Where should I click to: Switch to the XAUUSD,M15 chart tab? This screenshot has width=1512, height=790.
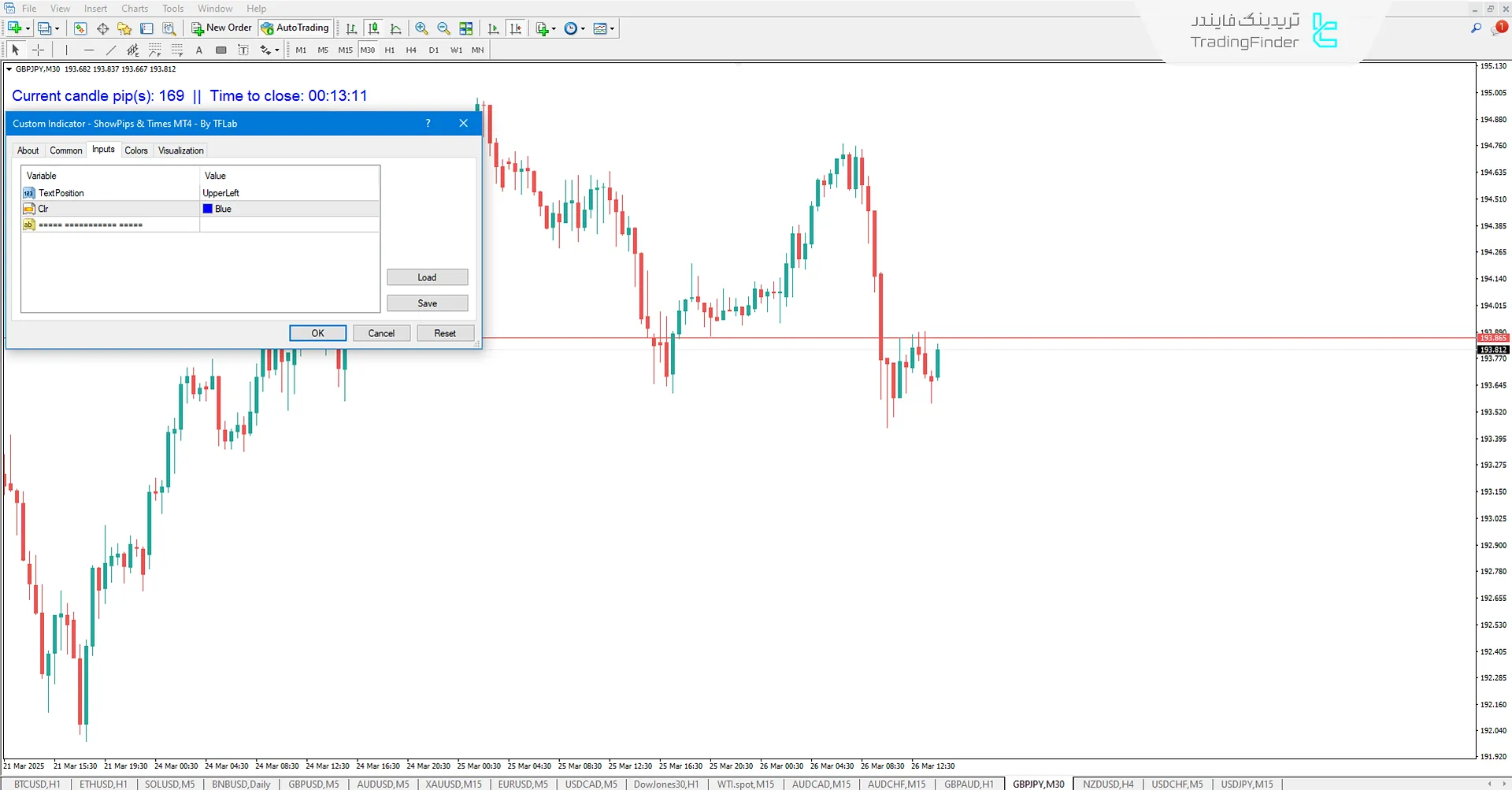tap(454, 784)
